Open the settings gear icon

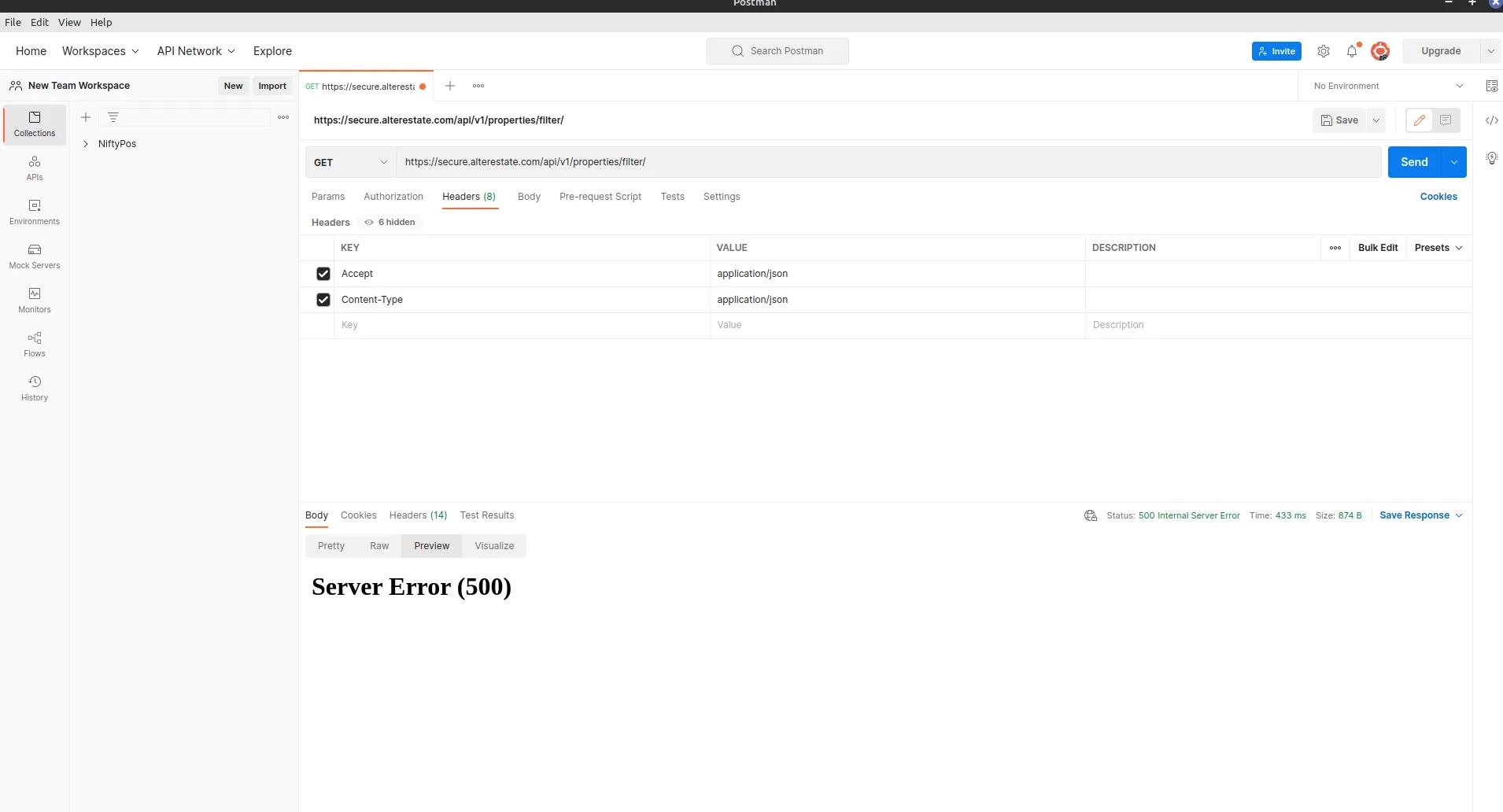pos(1324,51)
